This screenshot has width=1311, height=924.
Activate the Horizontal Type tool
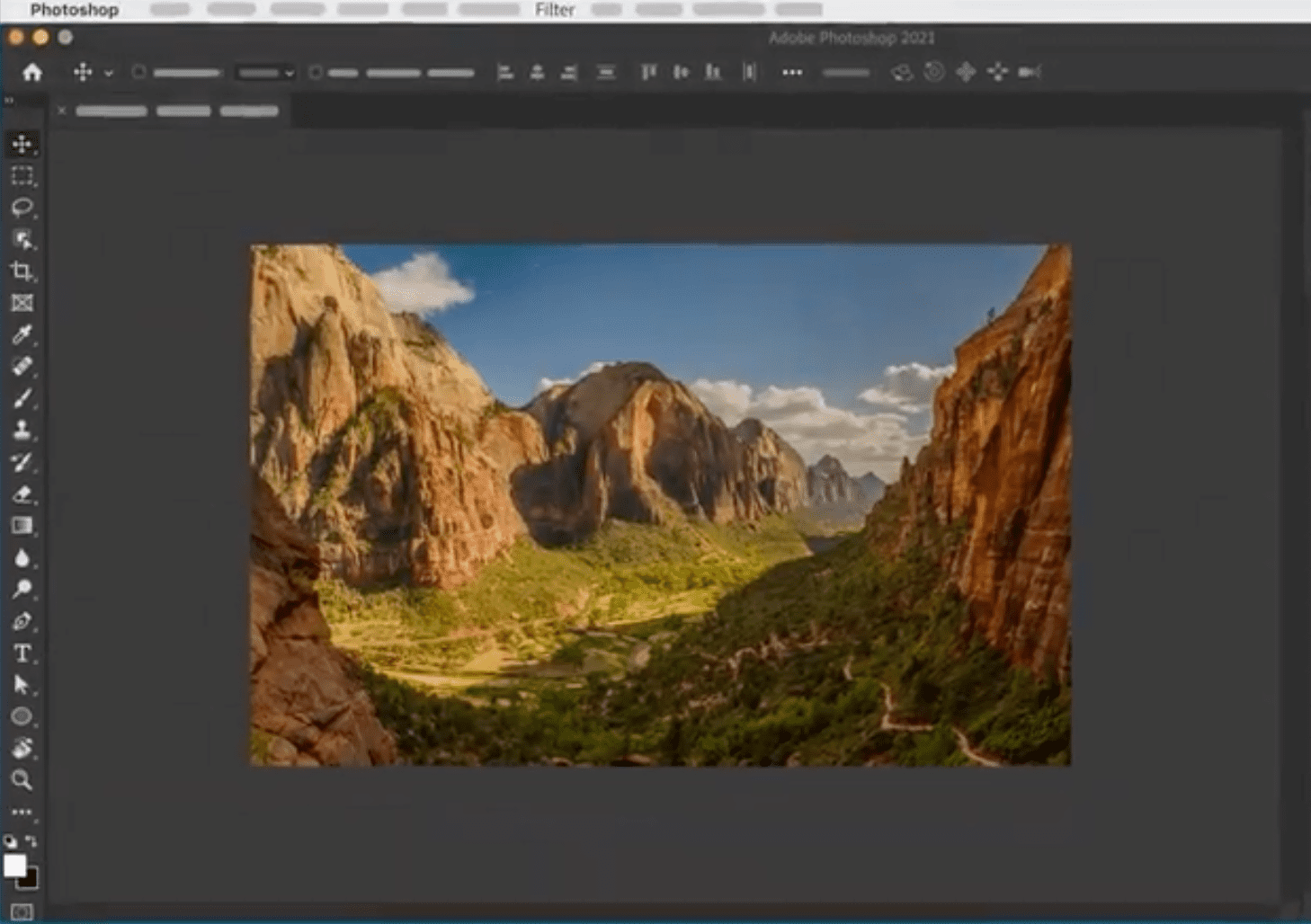(22, 653)
